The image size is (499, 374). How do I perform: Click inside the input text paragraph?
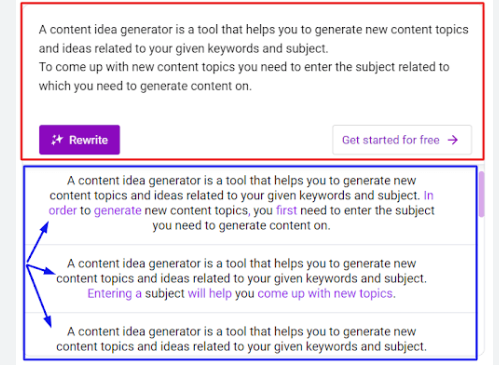(253, 58)
